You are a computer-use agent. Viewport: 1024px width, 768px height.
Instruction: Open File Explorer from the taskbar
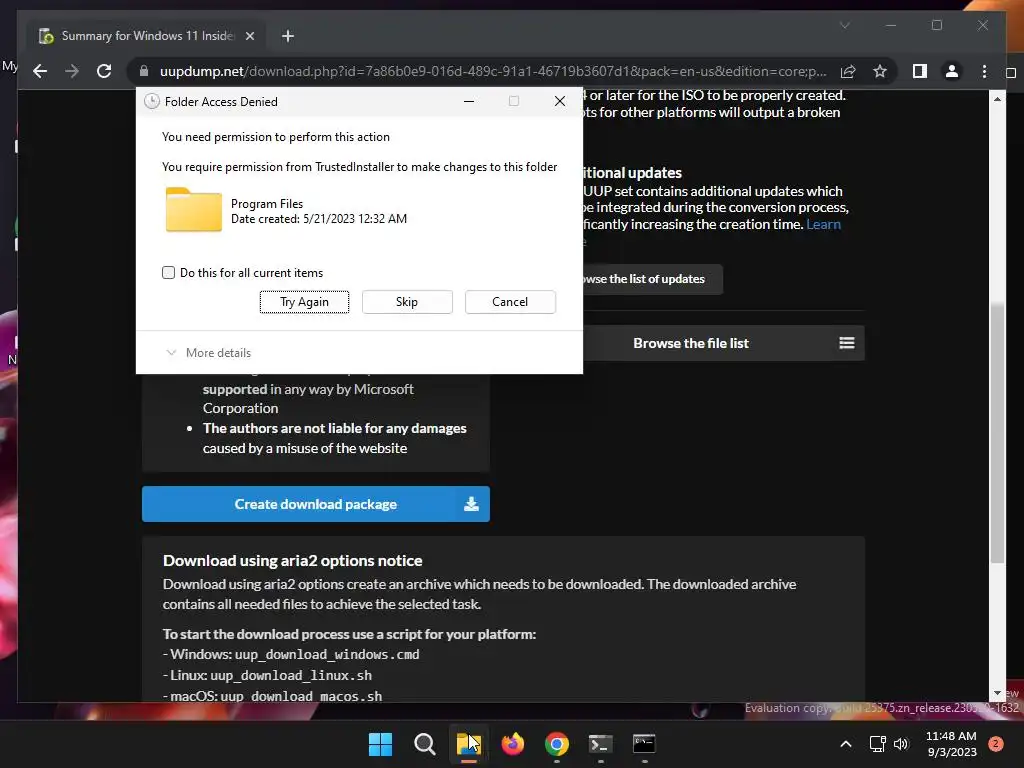coord(468,744)
